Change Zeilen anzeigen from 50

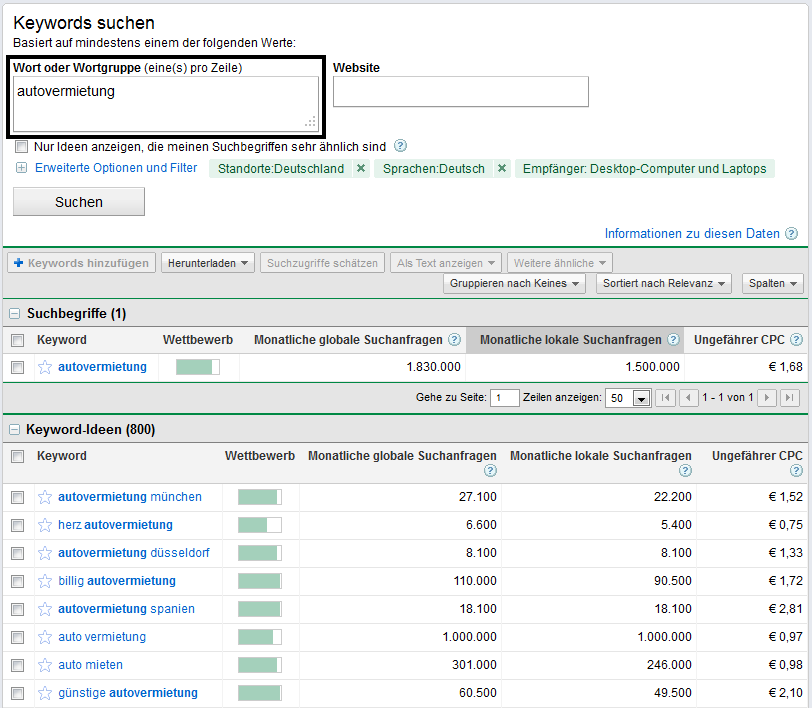(x=637, y=397)
